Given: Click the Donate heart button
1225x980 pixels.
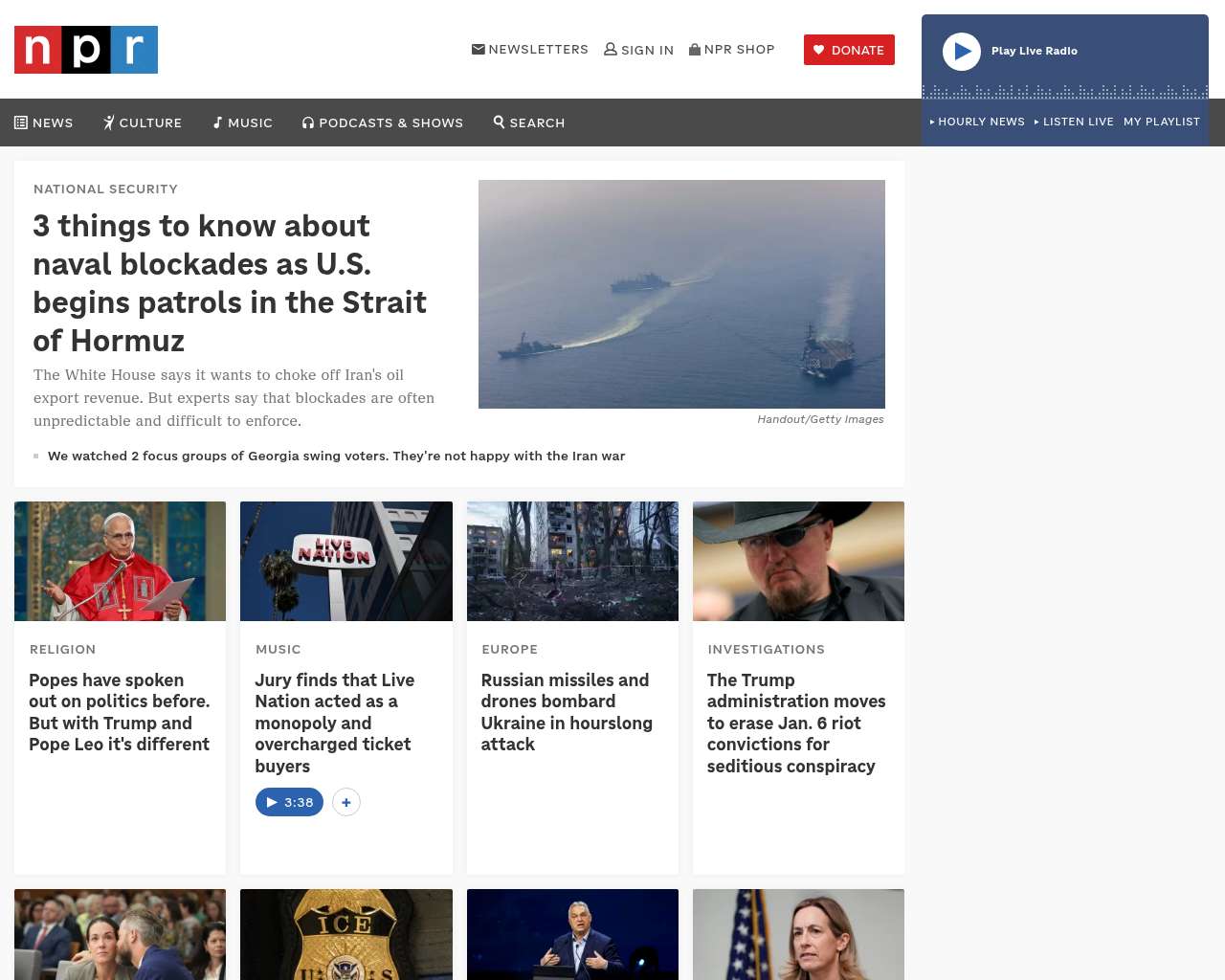Looking at the screenshot, I should tap(849, 50).
